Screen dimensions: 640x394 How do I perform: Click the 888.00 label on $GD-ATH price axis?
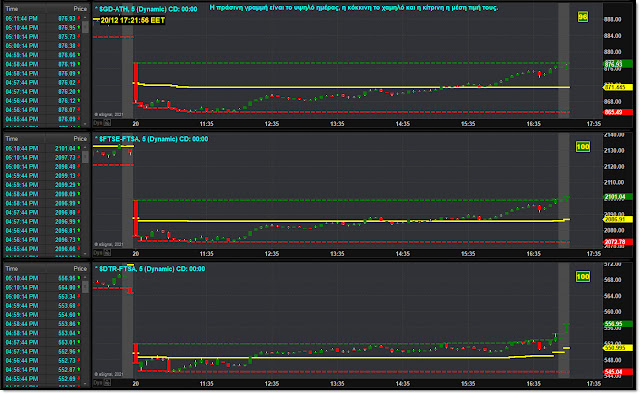point(613,20)
